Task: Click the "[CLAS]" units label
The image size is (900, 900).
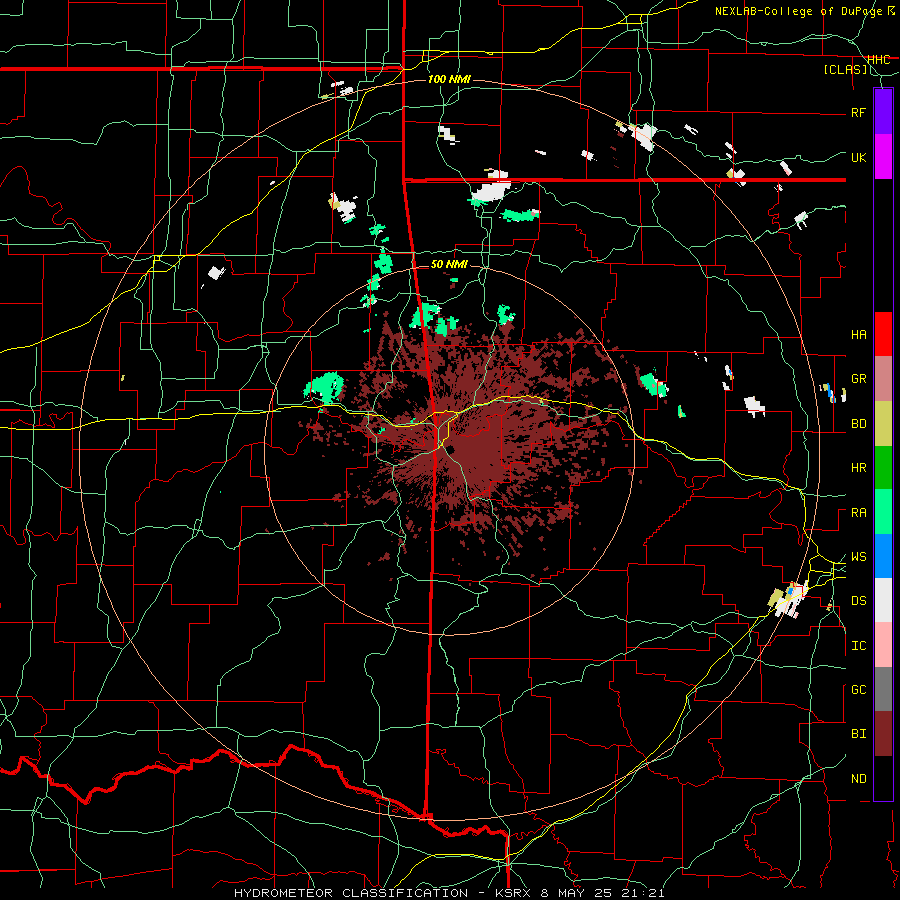Action: 845,70
